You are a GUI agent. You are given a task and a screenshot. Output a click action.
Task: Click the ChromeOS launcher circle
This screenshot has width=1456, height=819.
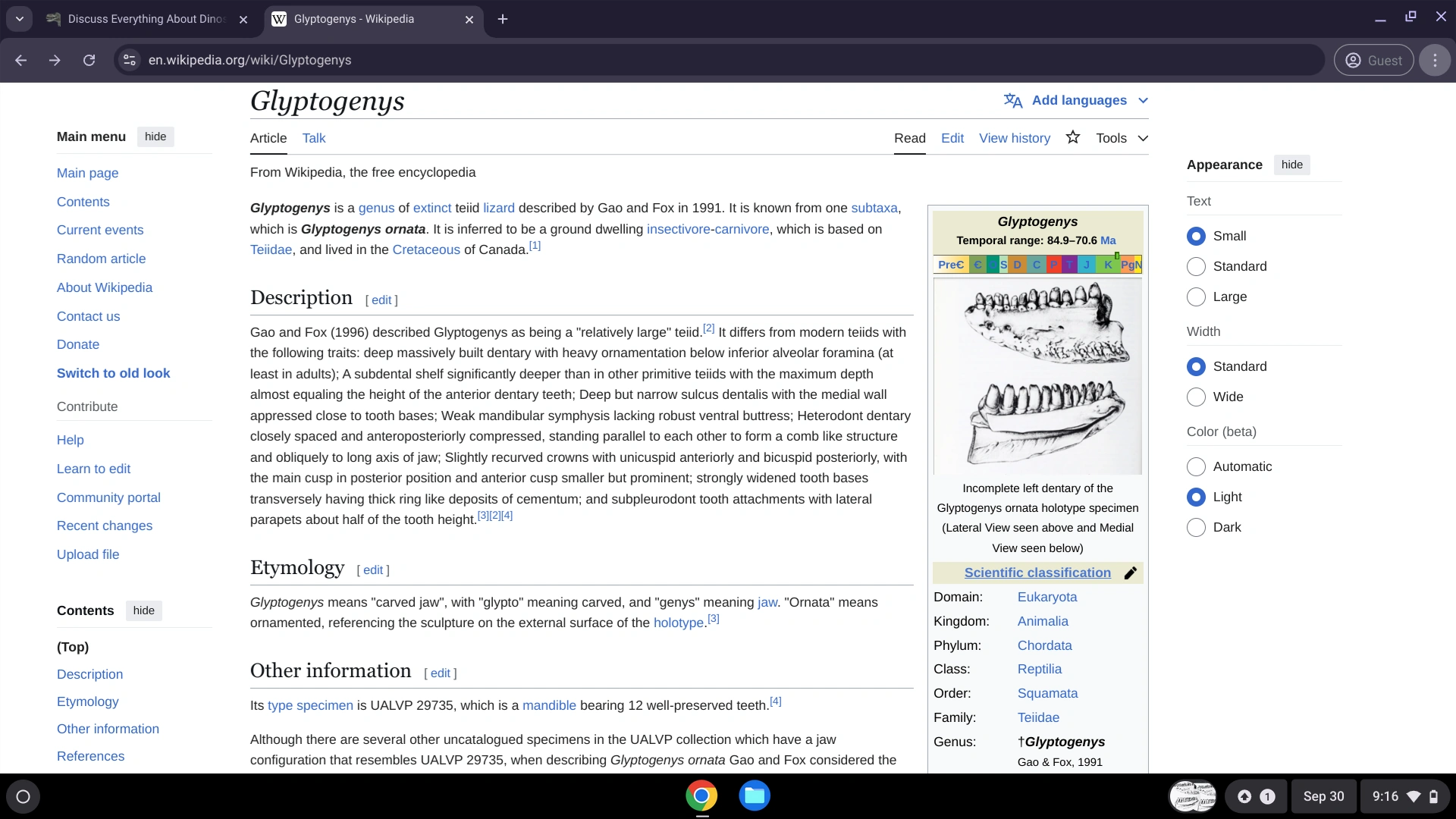[x=23, y=796]
